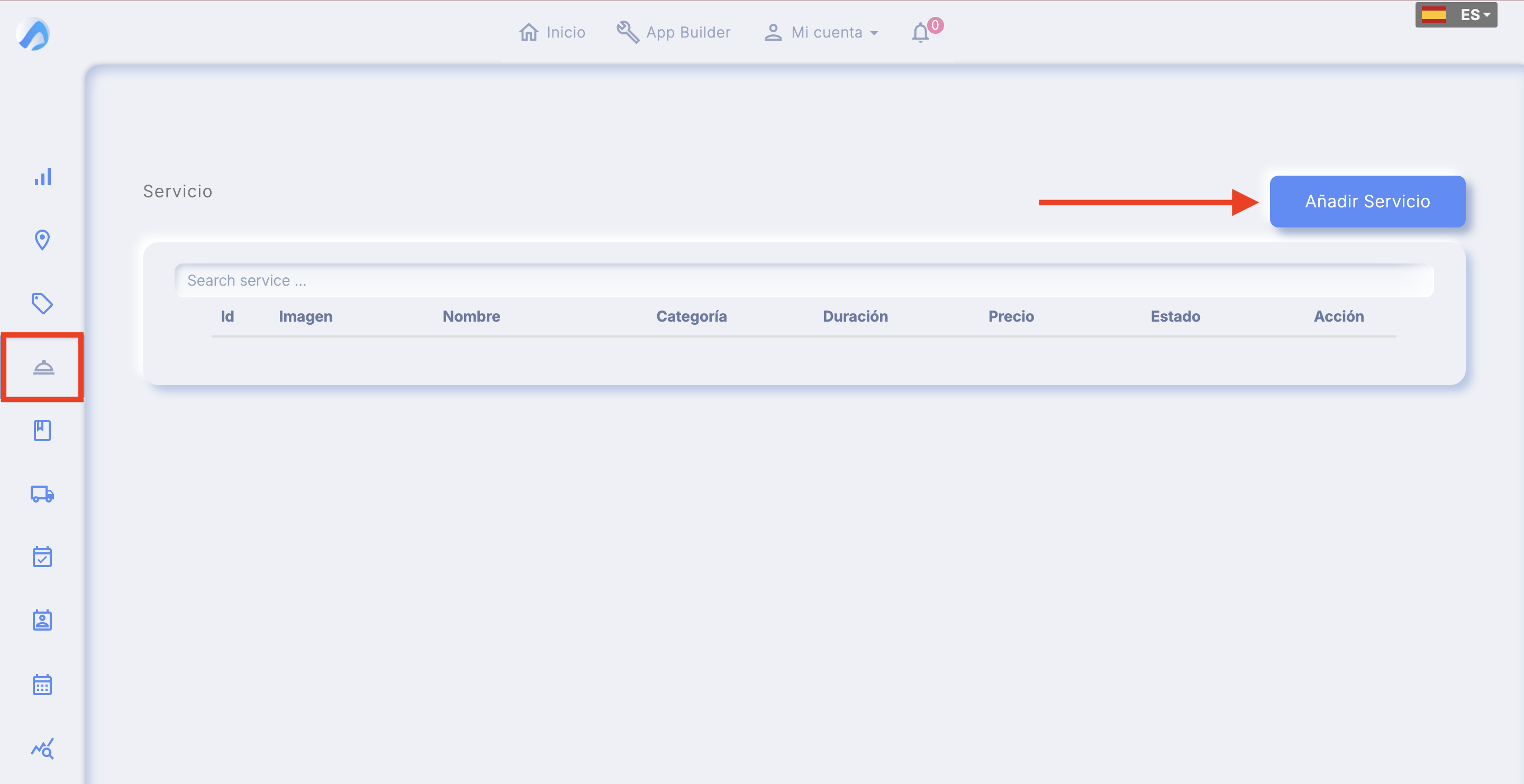
Task: Click the Spanish flag icon
Action: (1434, 15)
